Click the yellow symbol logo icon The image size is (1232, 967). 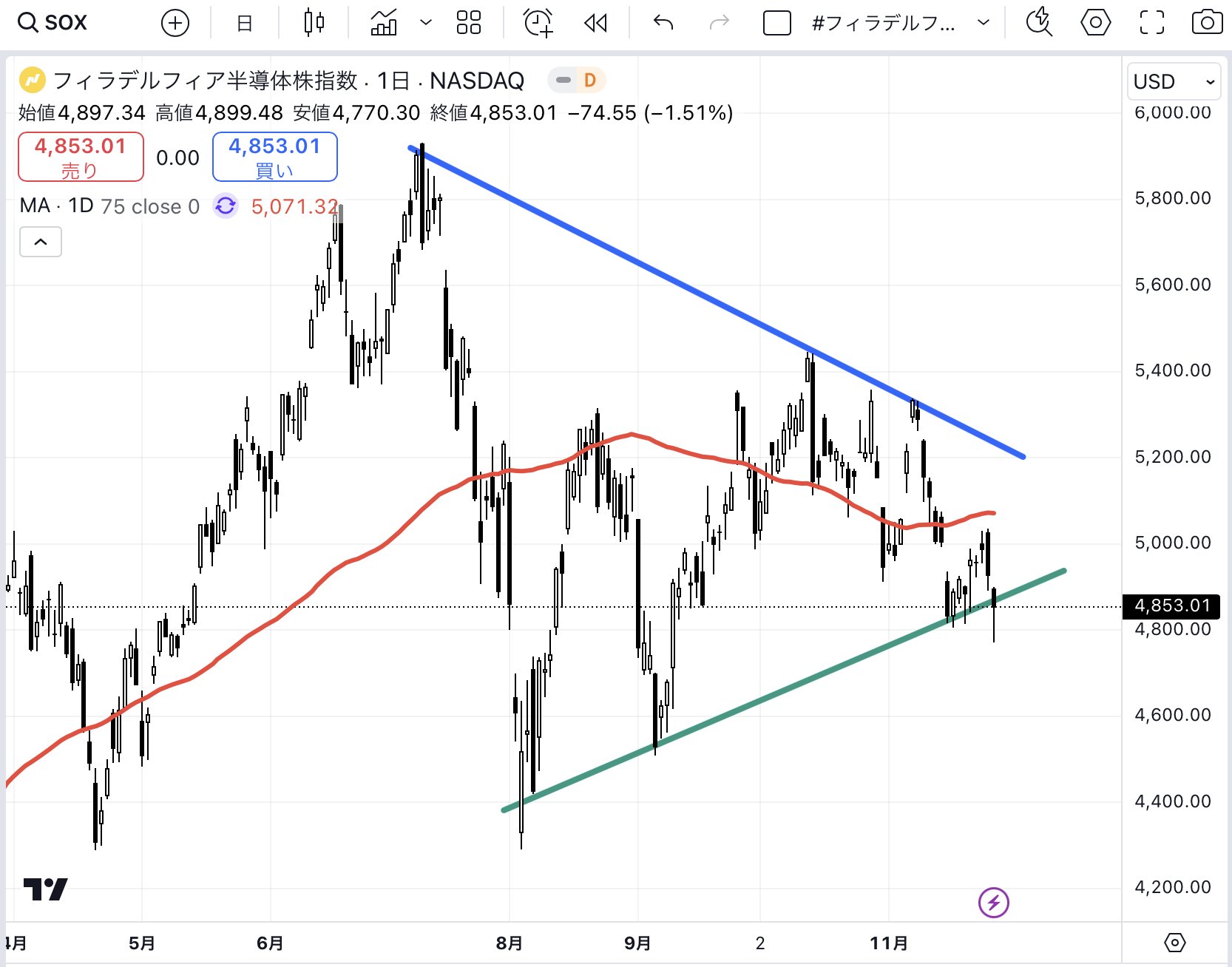pyautogui.click(x=32, y=80)
